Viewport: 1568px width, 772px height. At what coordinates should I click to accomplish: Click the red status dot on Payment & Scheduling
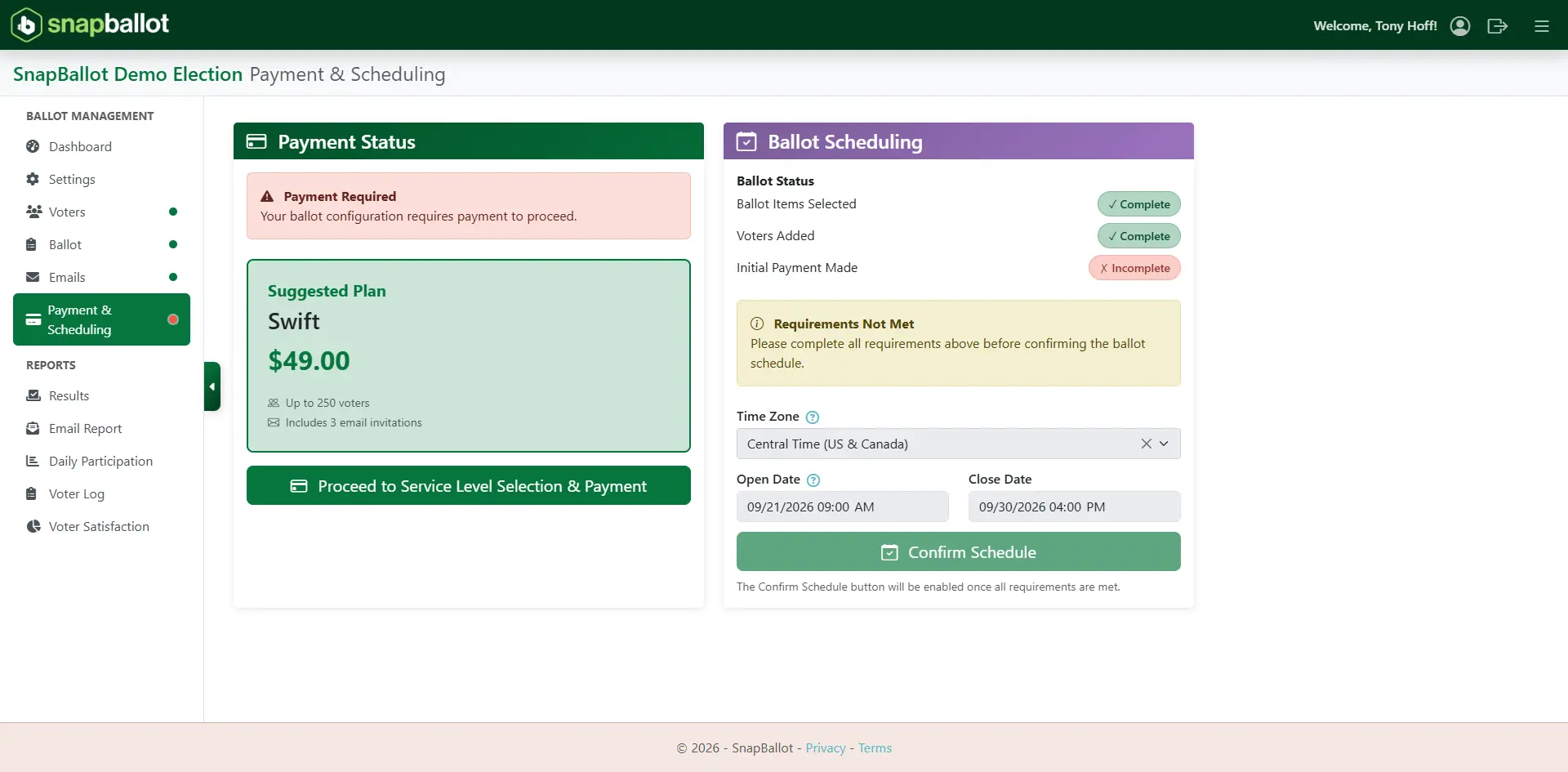coord(173,319)
